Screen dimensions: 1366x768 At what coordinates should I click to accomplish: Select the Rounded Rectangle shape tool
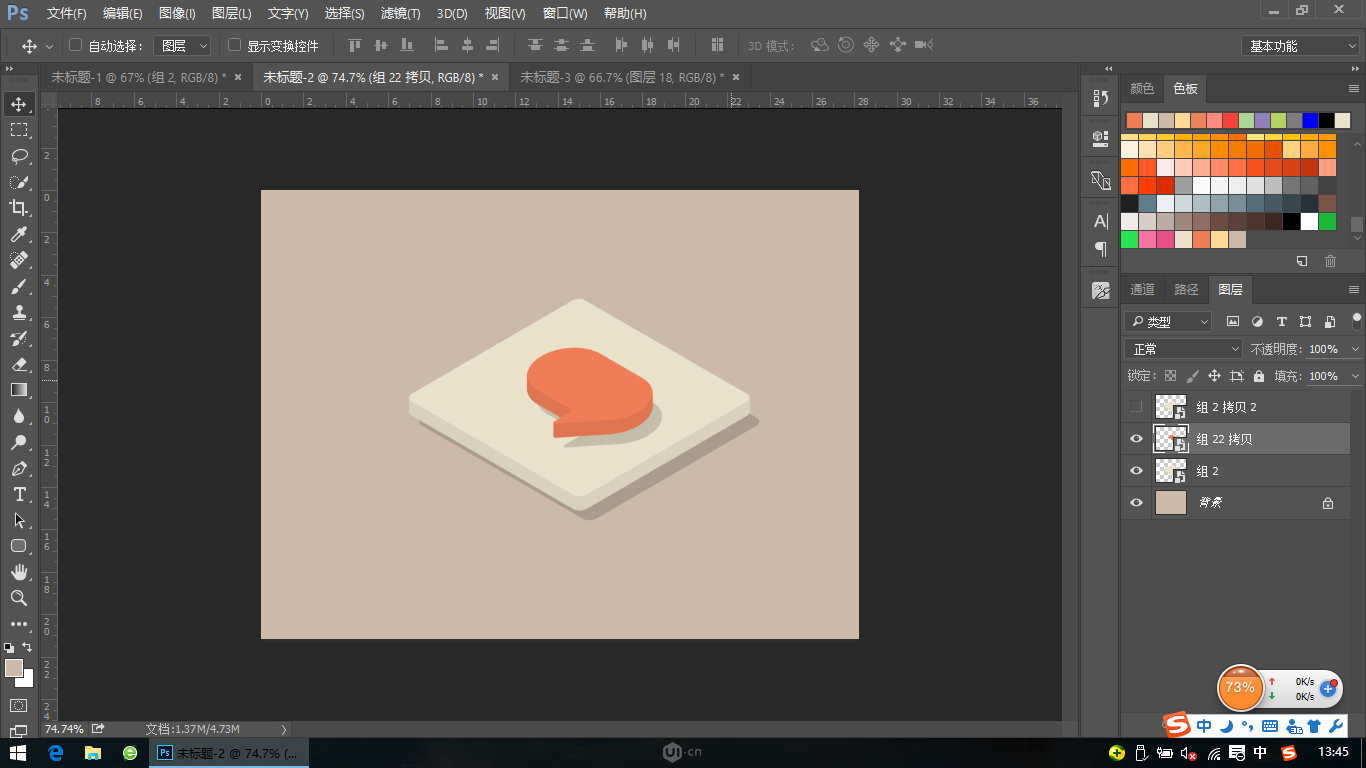tap(18, 546)
